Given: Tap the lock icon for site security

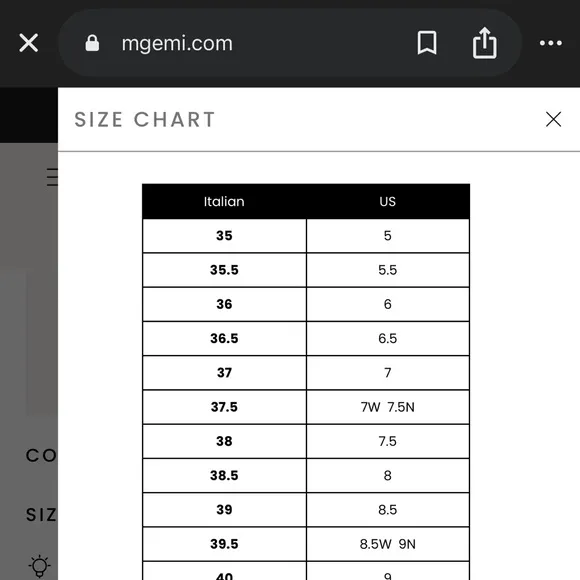Looking at the screenshot, I should tap(92, 43).
